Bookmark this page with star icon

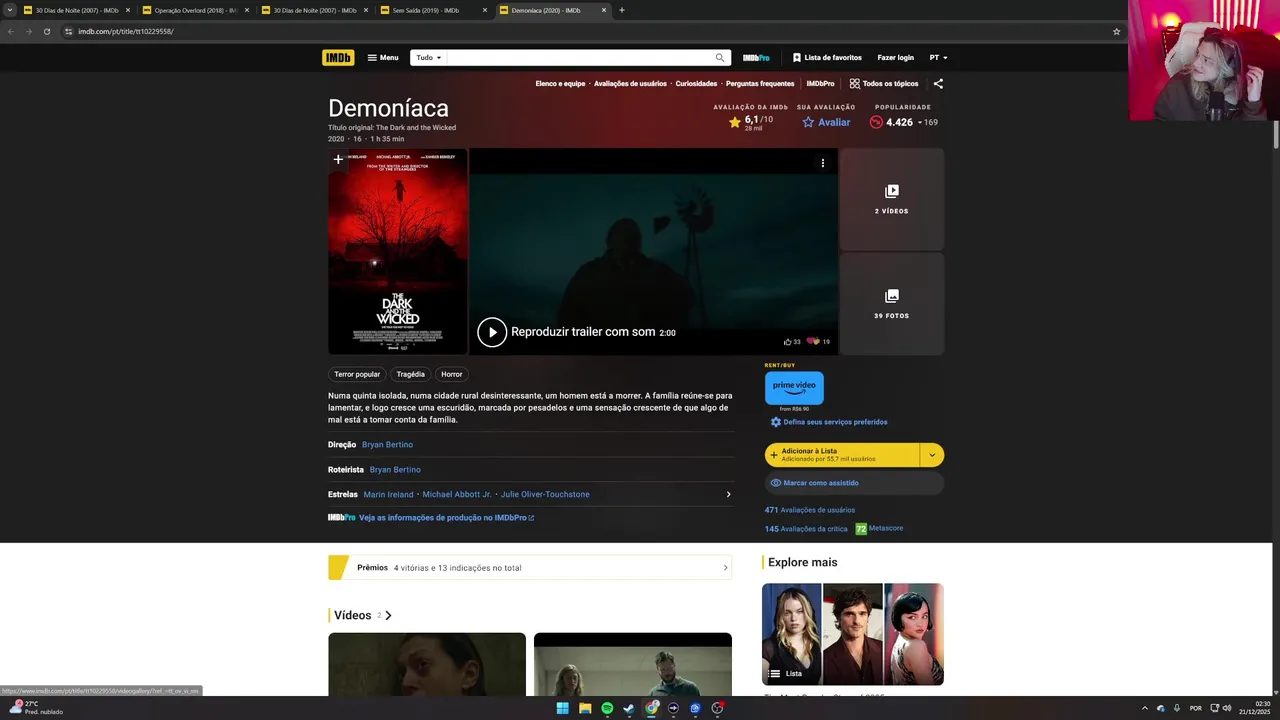(x=1116, y=31)
